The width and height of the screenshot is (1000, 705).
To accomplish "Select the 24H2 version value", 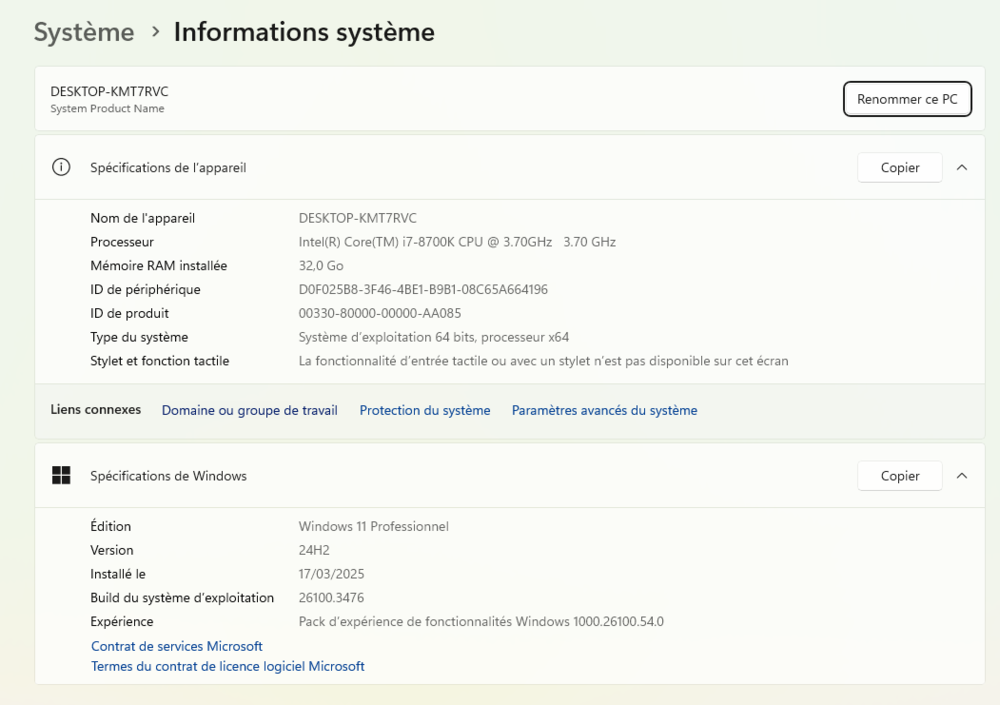I will click(314, 550).
